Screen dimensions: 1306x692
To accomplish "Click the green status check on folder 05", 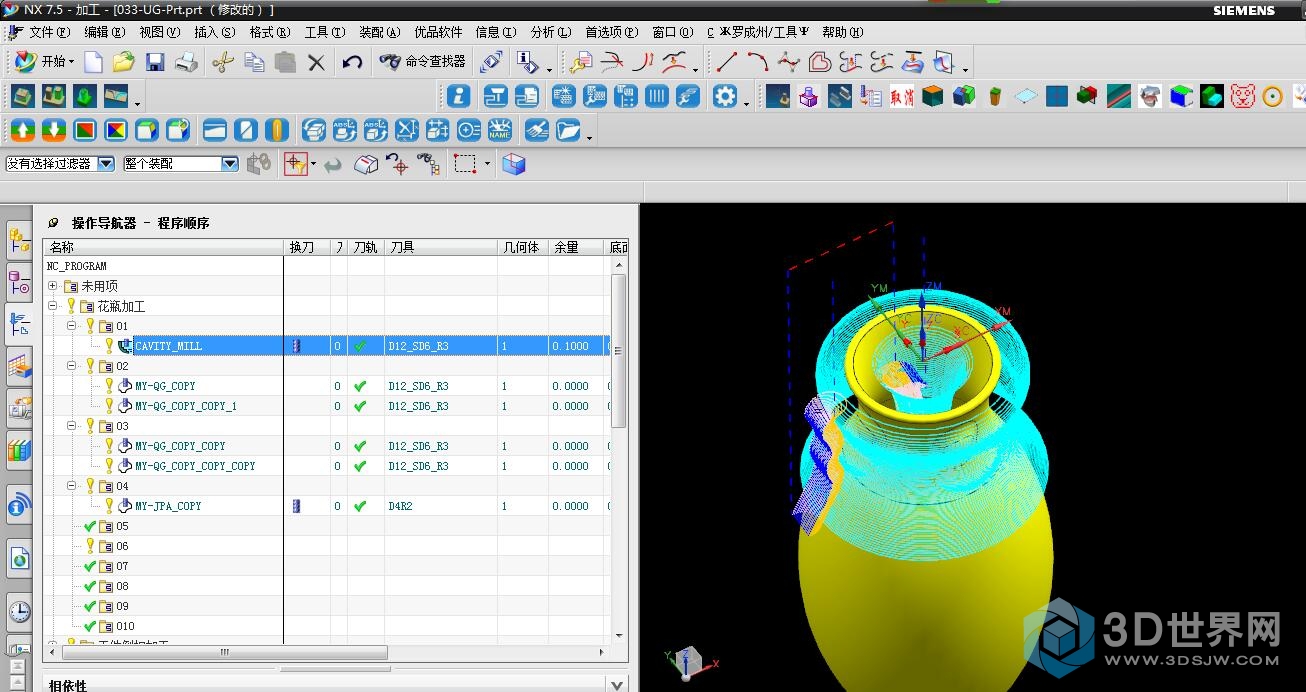I will (90, 526).
